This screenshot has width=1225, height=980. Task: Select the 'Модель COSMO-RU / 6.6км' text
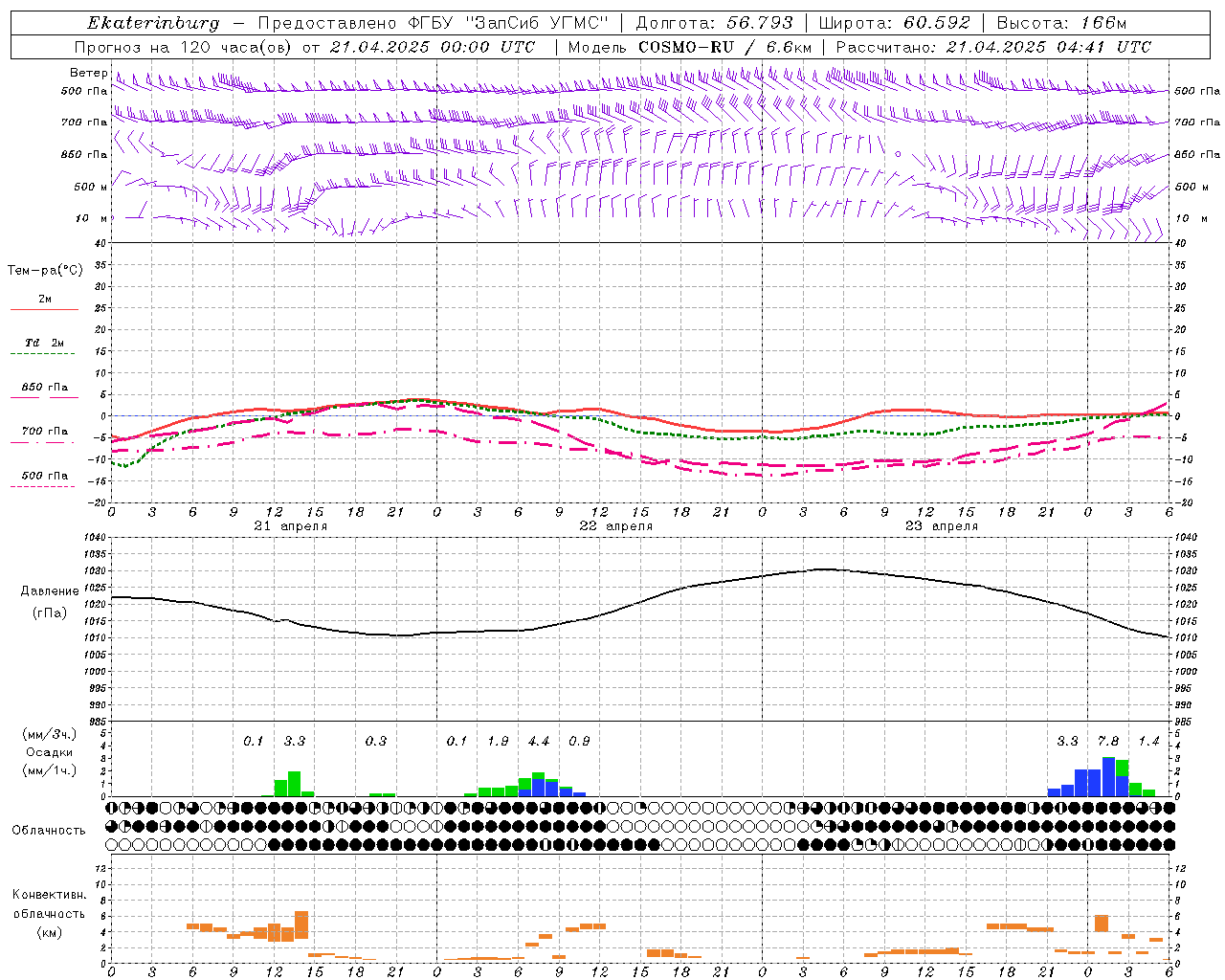pos(690,47)
